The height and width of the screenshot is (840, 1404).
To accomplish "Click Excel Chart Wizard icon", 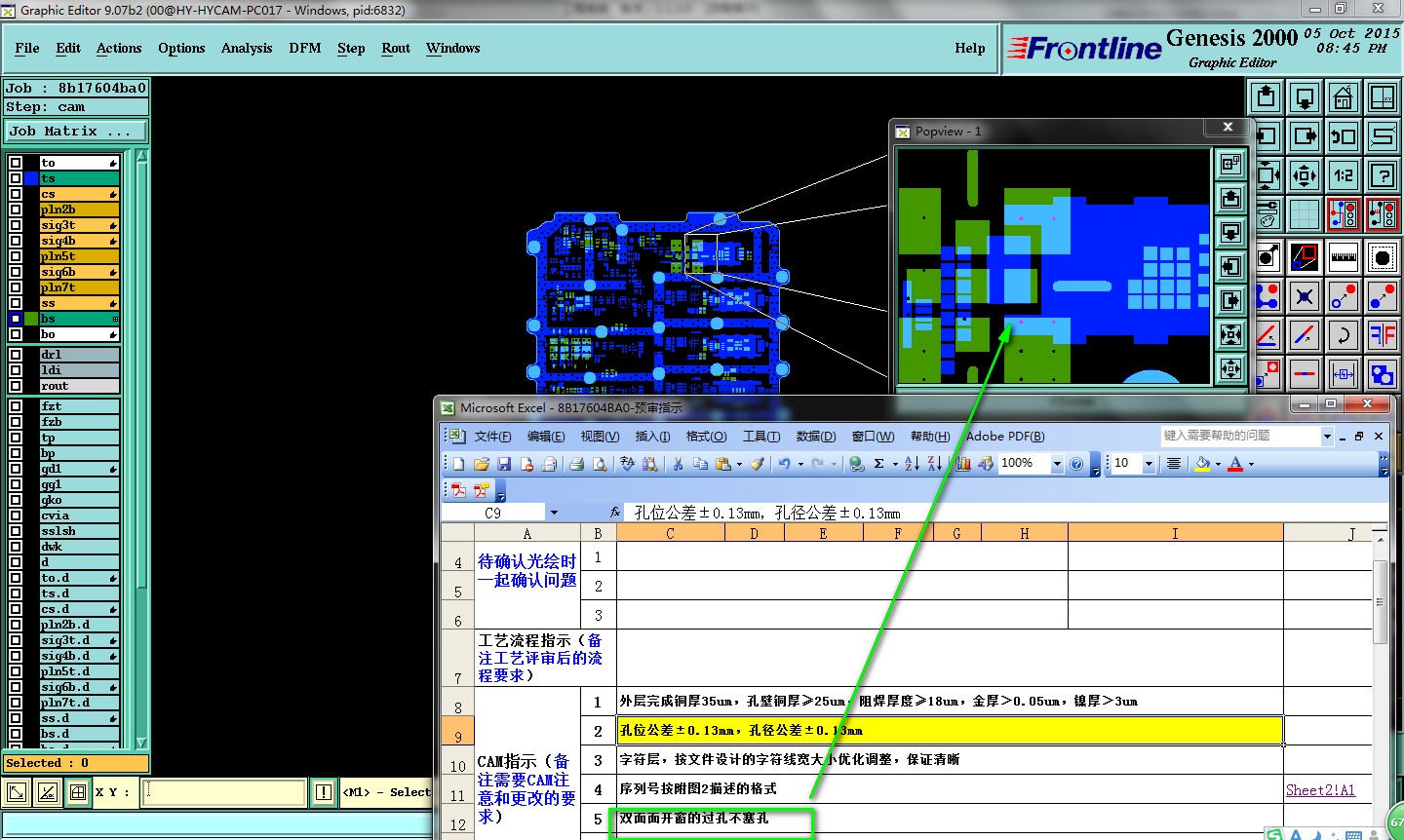I will 963,464.
